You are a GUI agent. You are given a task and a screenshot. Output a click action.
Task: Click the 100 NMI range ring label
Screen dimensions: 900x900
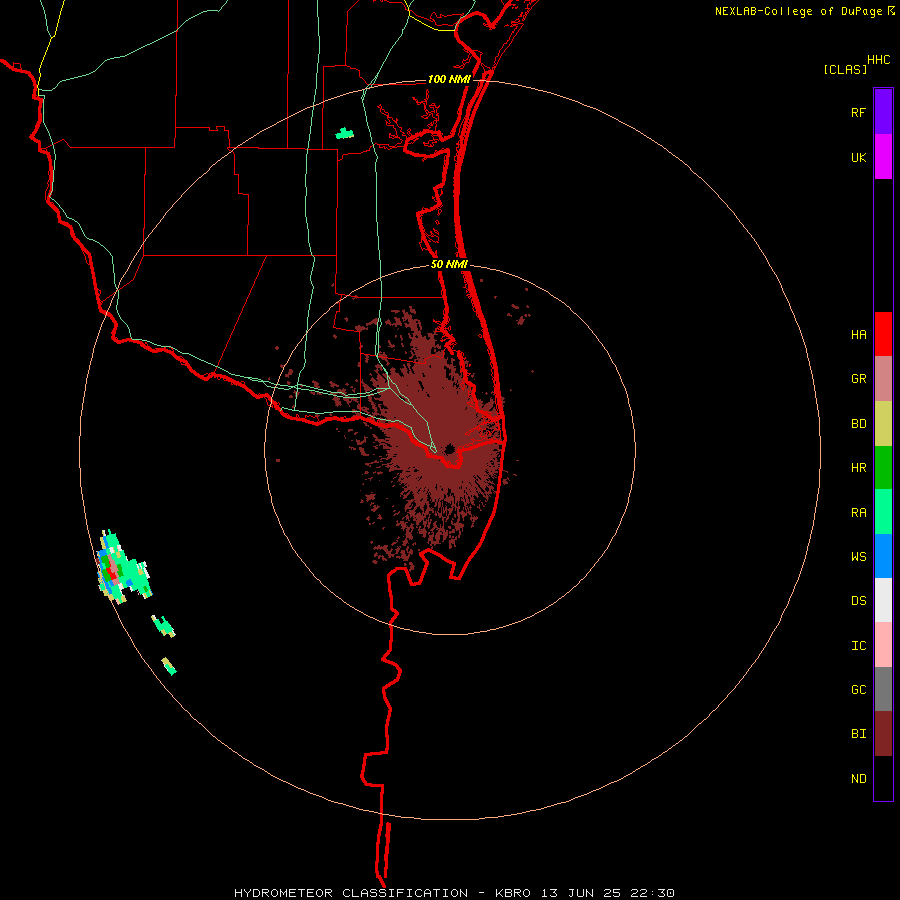pos(449,79)
